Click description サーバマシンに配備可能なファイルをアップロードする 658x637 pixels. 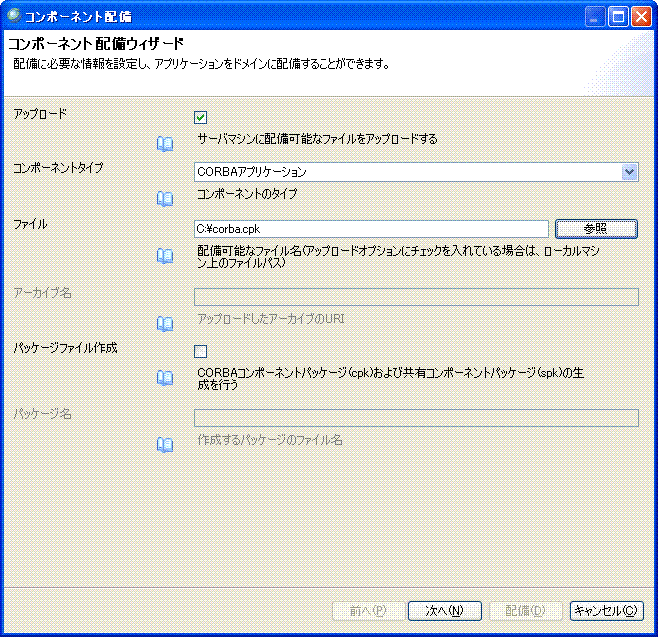[317, 139]
